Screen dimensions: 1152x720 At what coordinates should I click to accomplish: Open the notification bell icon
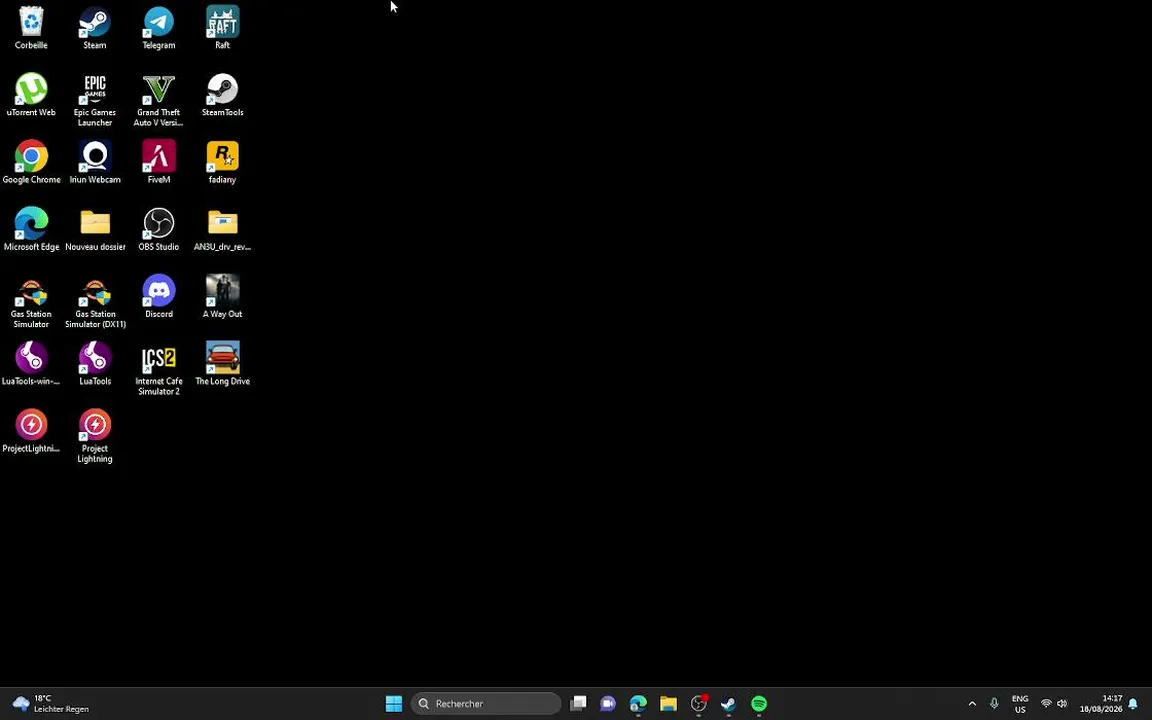pyautogui.click(x=1133, y=704)
